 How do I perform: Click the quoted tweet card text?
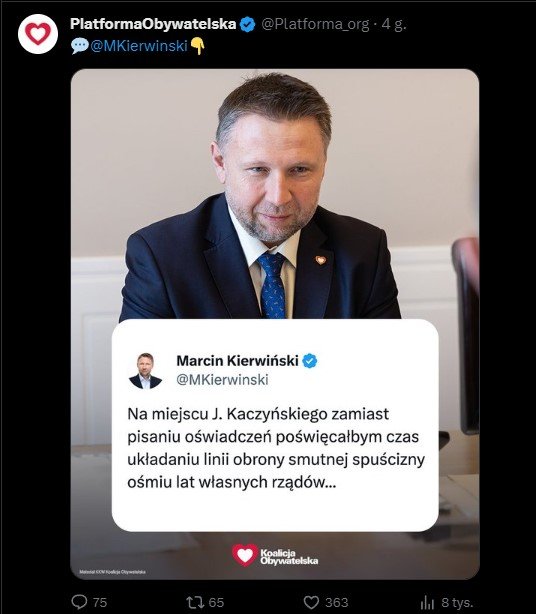click(276, 448)
